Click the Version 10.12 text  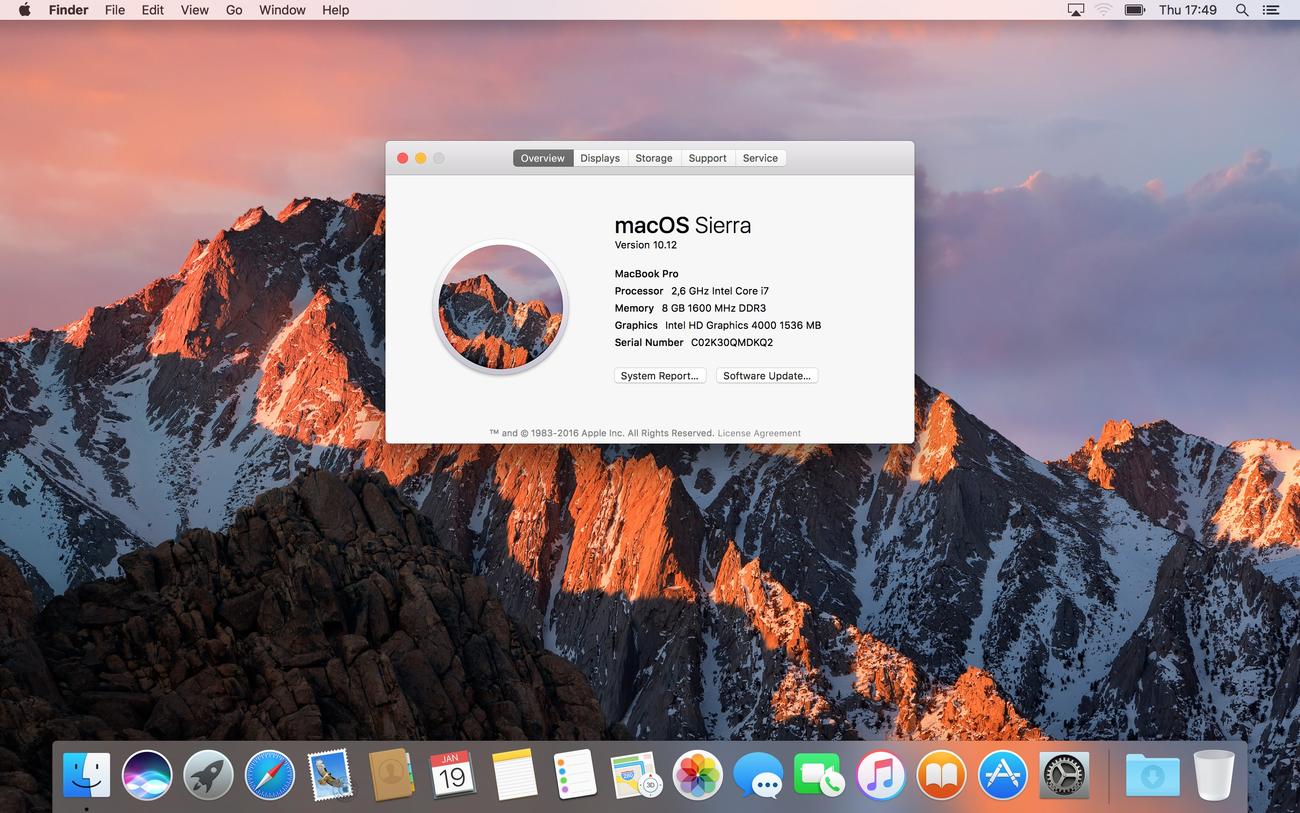pyautogui.click(x=646, y=245)
